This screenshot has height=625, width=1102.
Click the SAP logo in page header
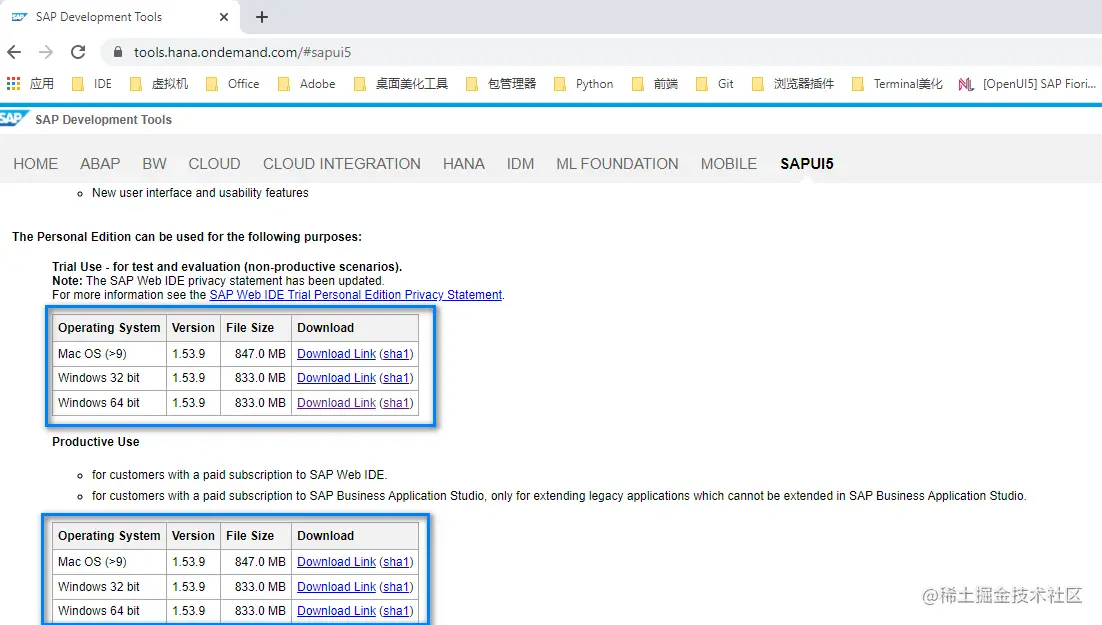click(14, 118)
